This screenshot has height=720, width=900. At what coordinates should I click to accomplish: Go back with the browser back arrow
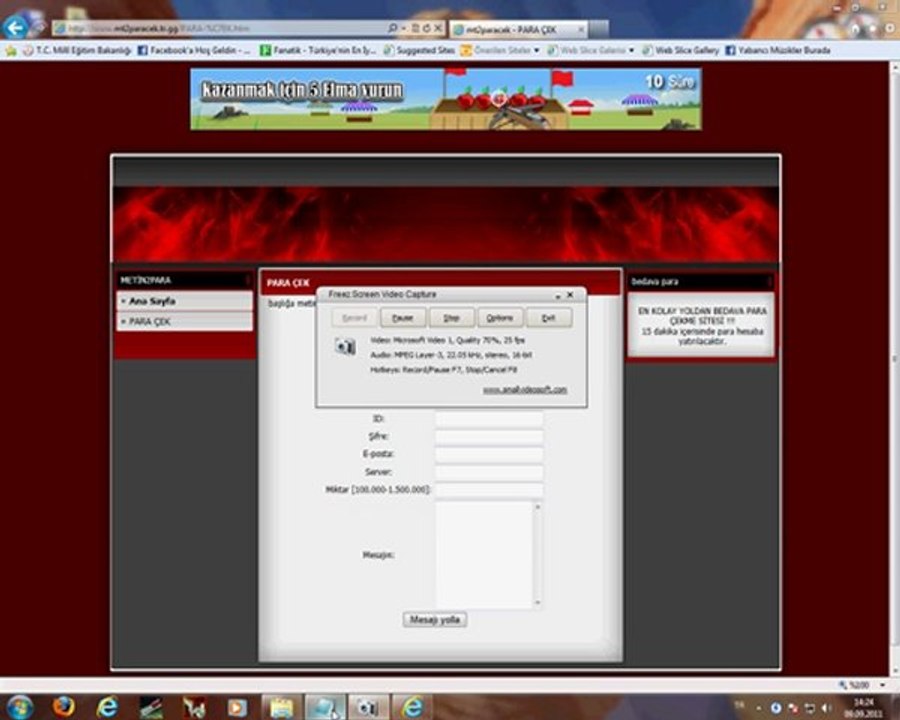pyautogui.click(x=15, y=27)
